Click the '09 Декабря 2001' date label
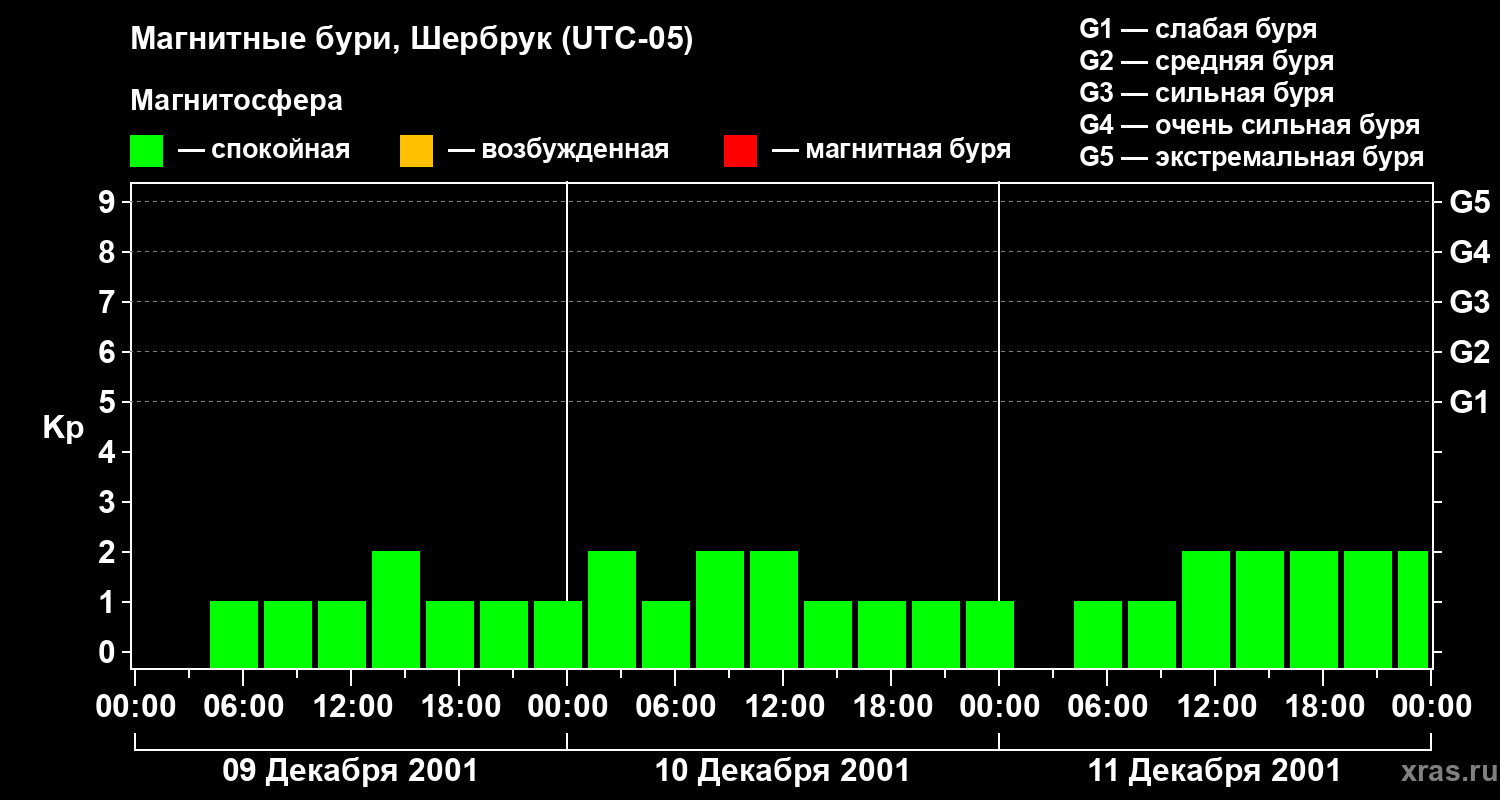Viewport: 1500px width, 800px height. pyautogui.click(x=350, y=771)
